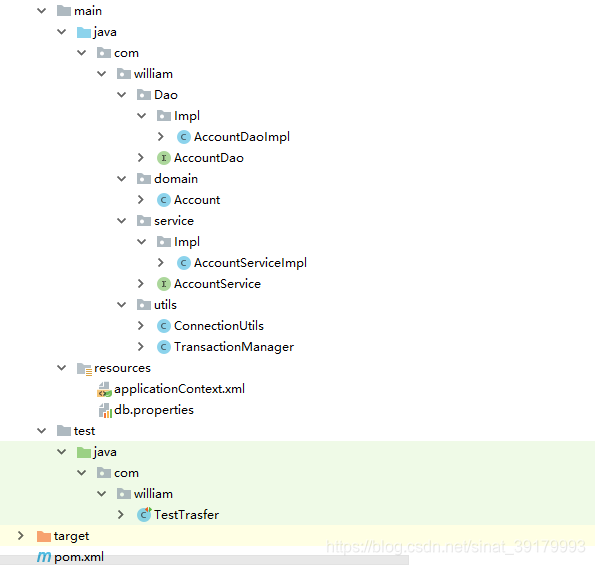The height and width of the screenshot is (565, 595).
Task: Collapse the service package
Action: (121, 221)
